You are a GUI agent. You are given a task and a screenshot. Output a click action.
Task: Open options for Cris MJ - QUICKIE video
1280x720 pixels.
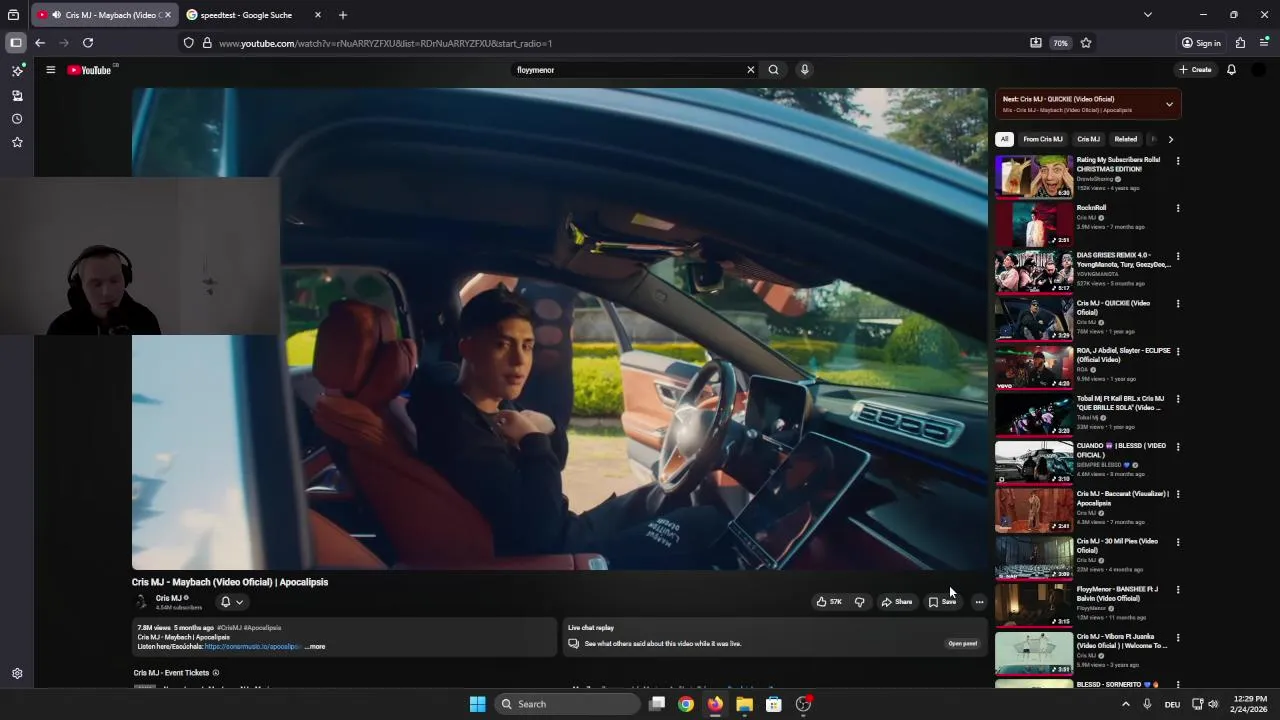coord(1177,304)
